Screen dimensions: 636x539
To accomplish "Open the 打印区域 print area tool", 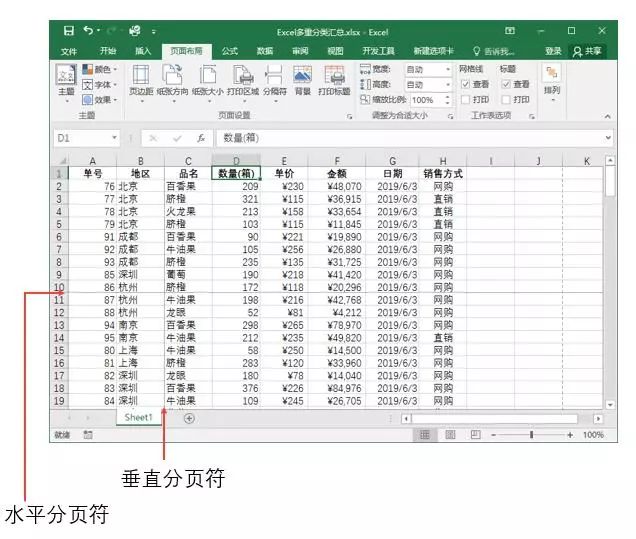I will click(243, 78).
